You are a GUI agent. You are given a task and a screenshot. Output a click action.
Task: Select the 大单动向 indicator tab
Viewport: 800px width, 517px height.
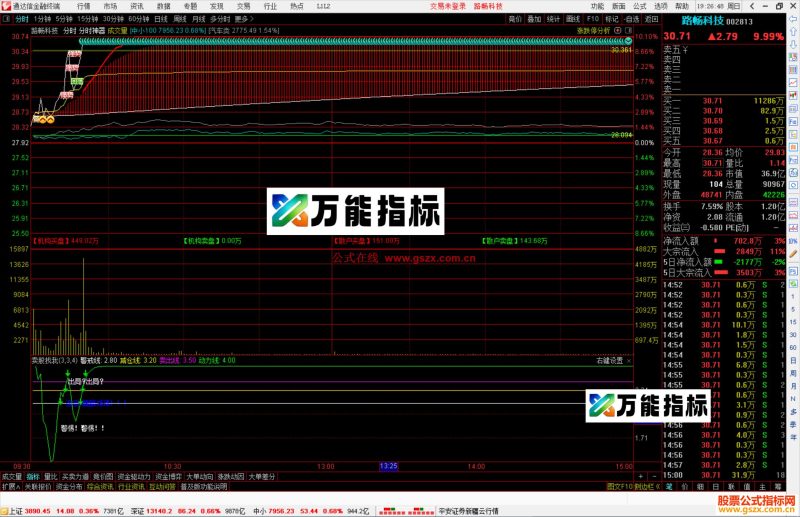tap(199, 477)
